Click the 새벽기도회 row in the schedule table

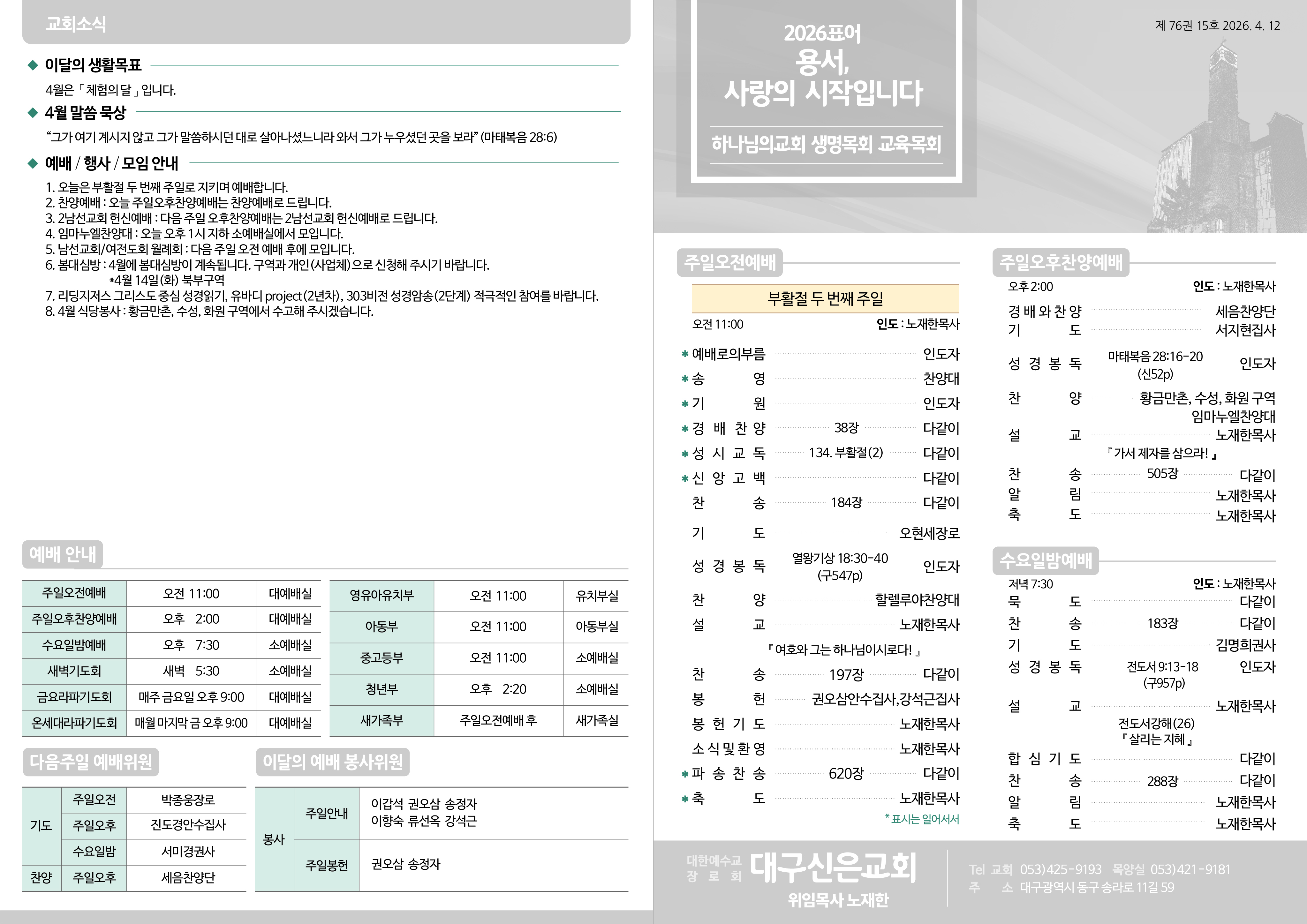(74, 671)
